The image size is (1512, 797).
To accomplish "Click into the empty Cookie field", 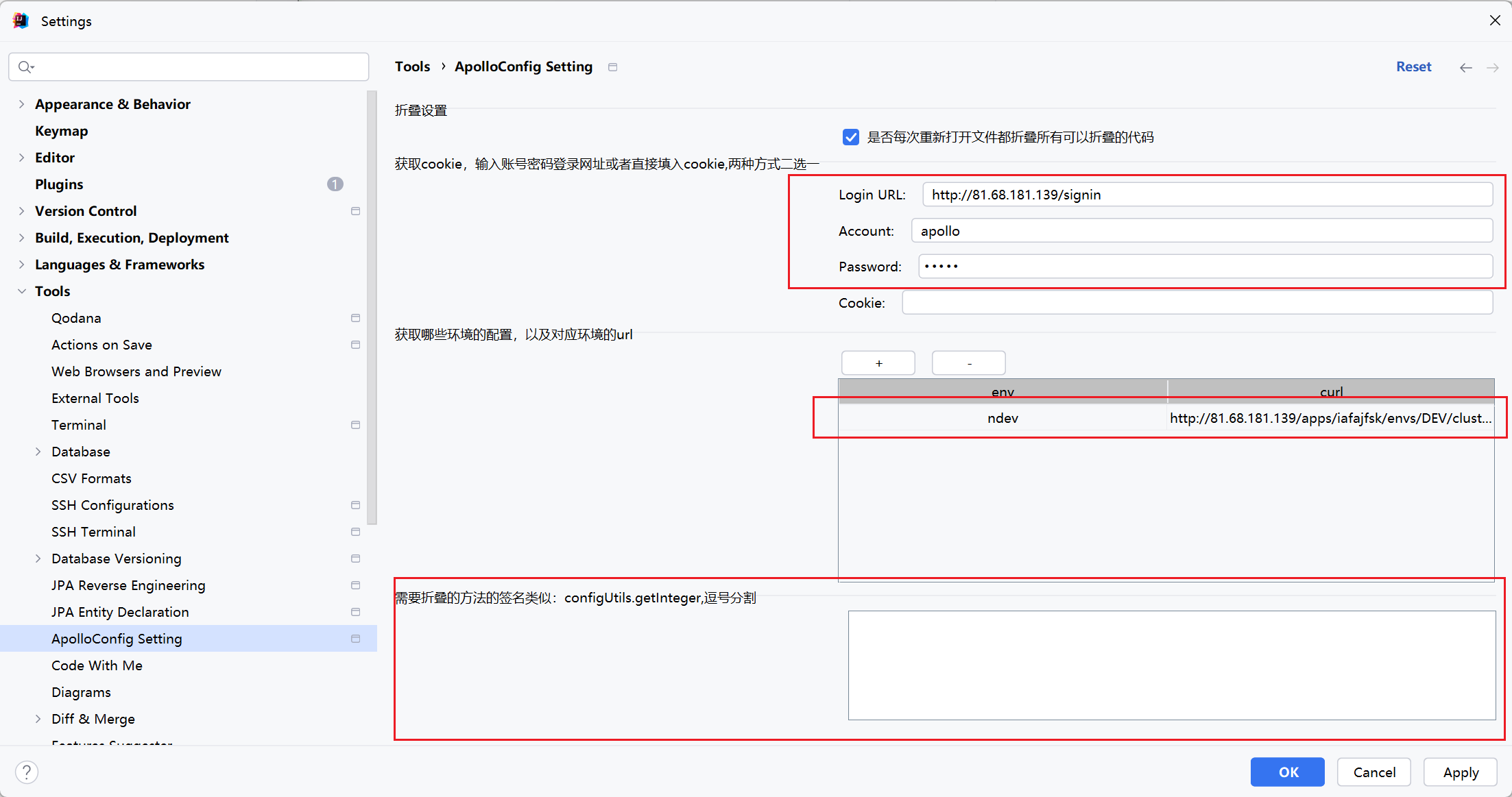I will (x=1197, y=303).
